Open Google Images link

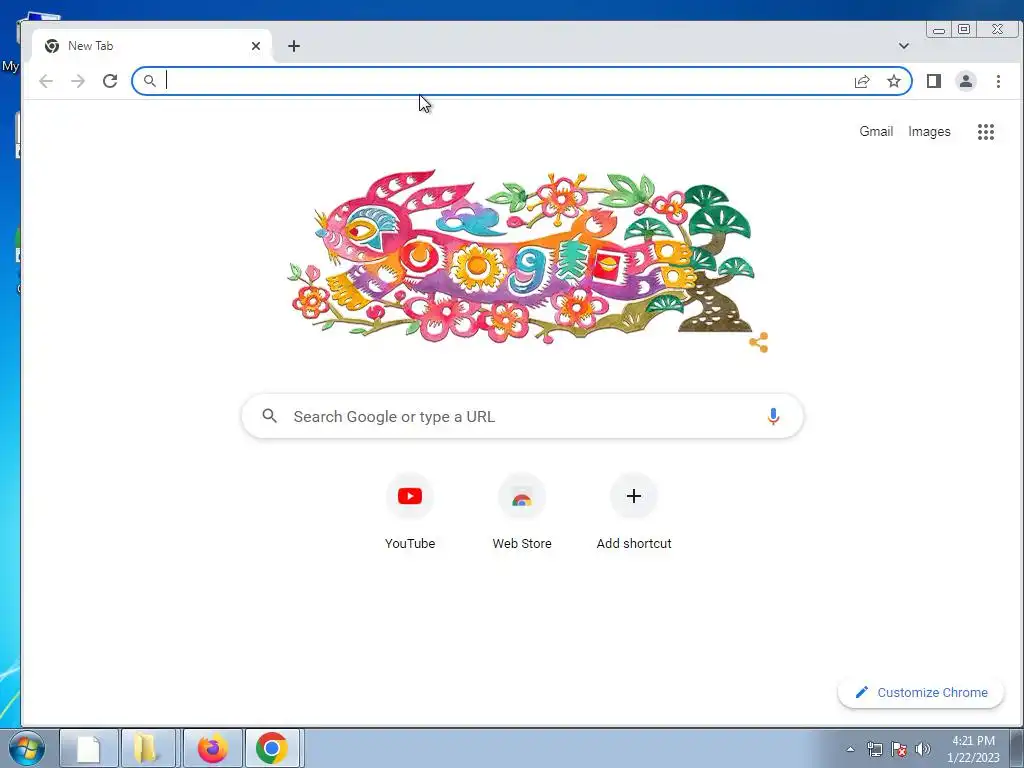(x=929, y=131)
